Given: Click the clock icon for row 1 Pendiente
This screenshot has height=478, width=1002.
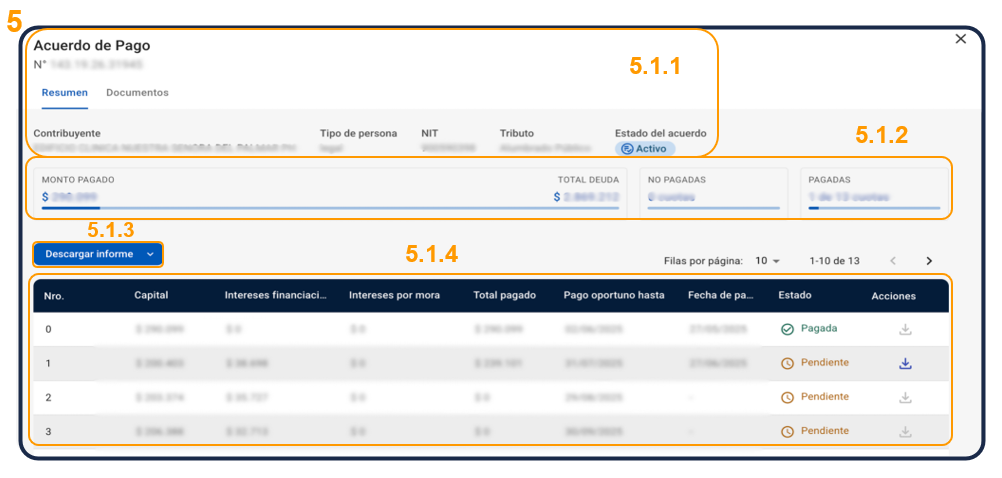Looking at the screenshot, I should click(x=787, y=363).
